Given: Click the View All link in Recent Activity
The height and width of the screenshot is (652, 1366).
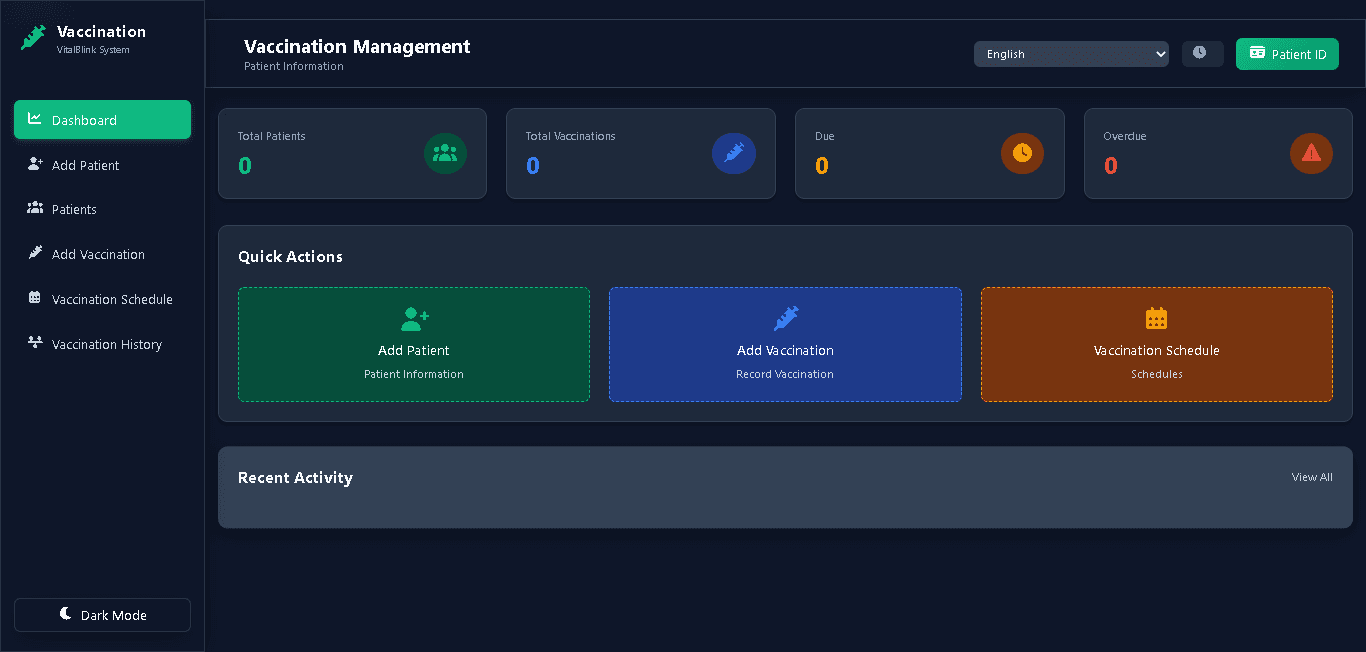Looking at the screenshot, I should click(1311, 478).
